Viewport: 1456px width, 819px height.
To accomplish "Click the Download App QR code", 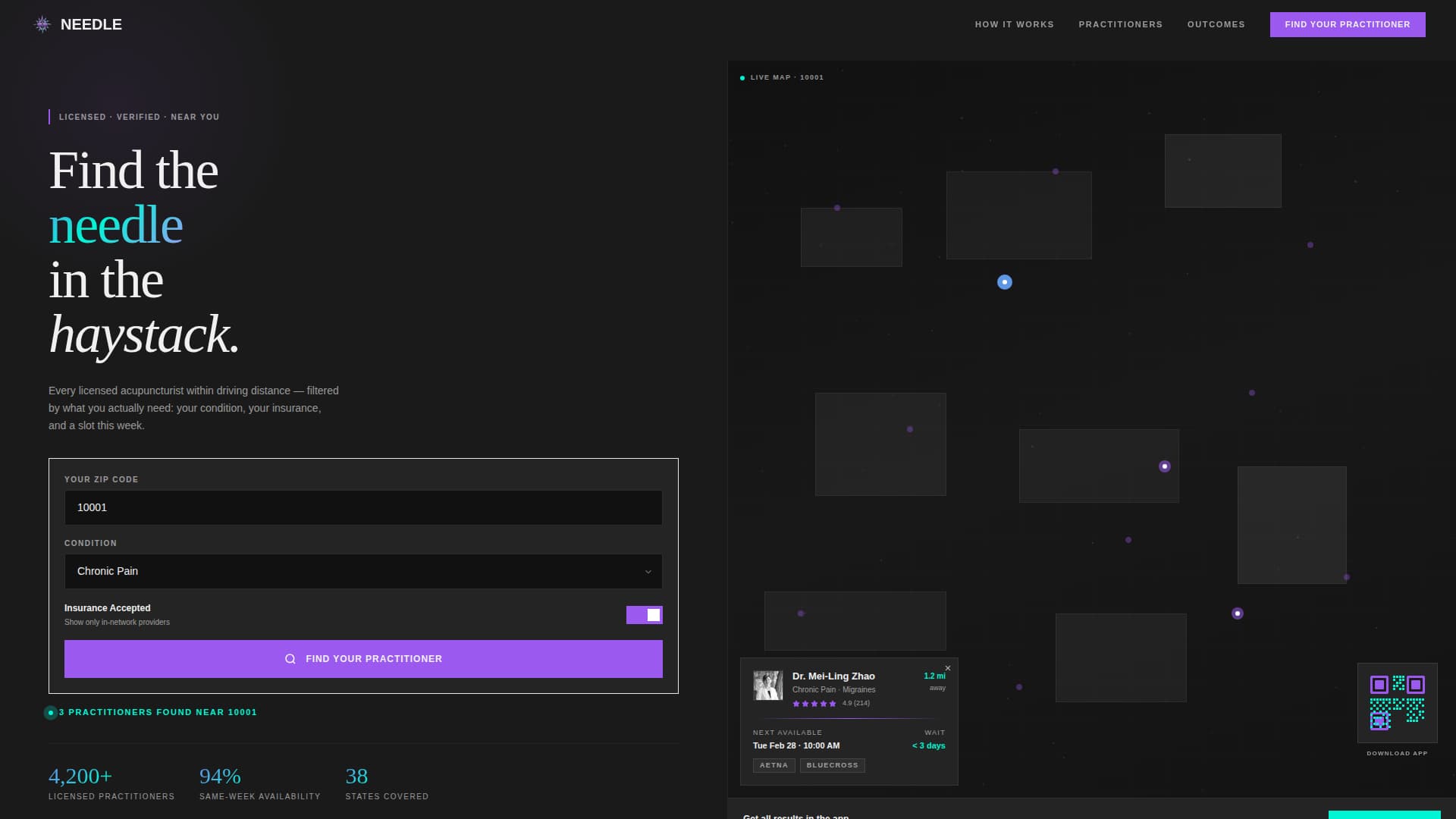I will [x=1397, y=703].
